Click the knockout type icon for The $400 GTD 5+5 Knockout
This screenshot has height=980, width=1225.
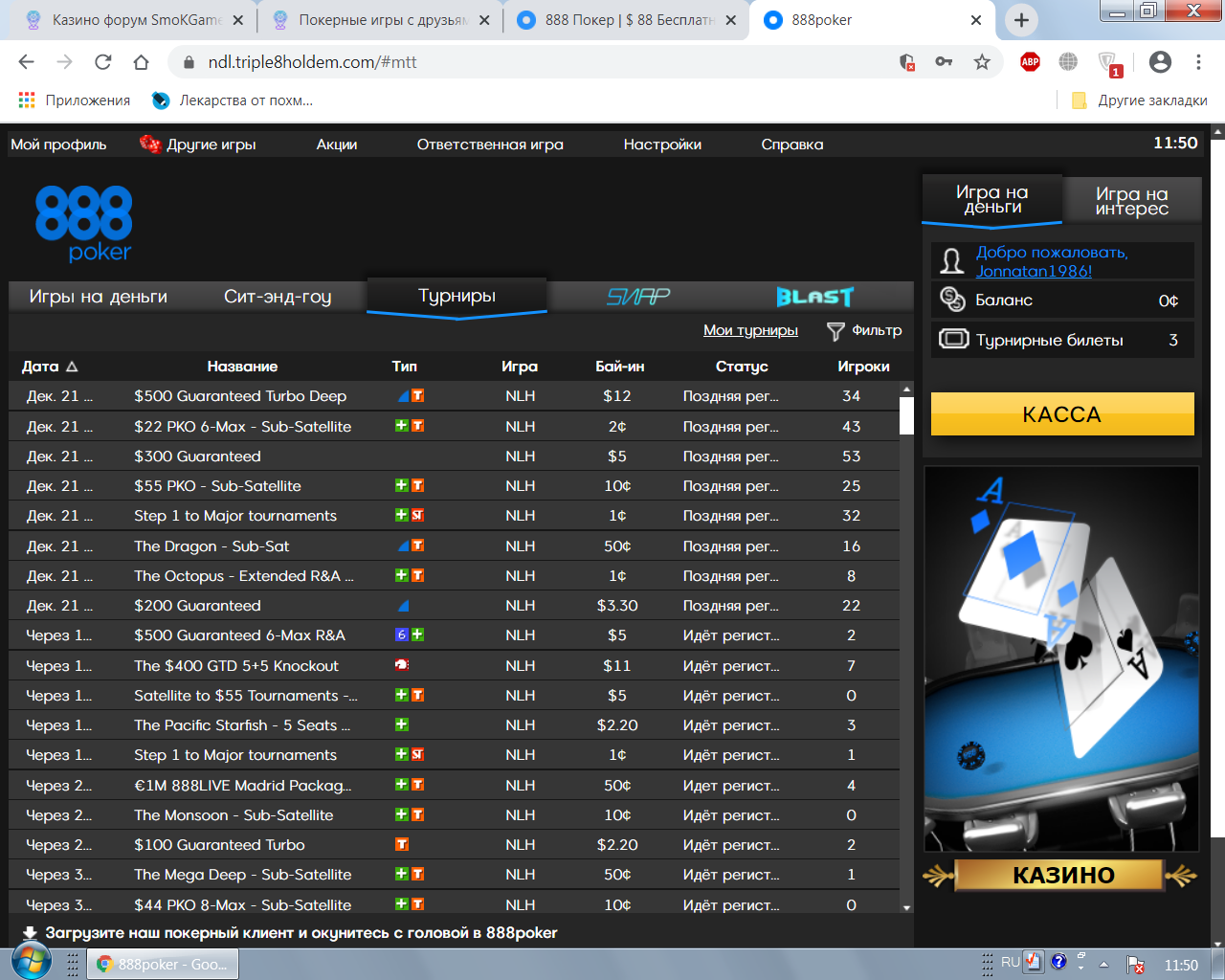(403, 665)
